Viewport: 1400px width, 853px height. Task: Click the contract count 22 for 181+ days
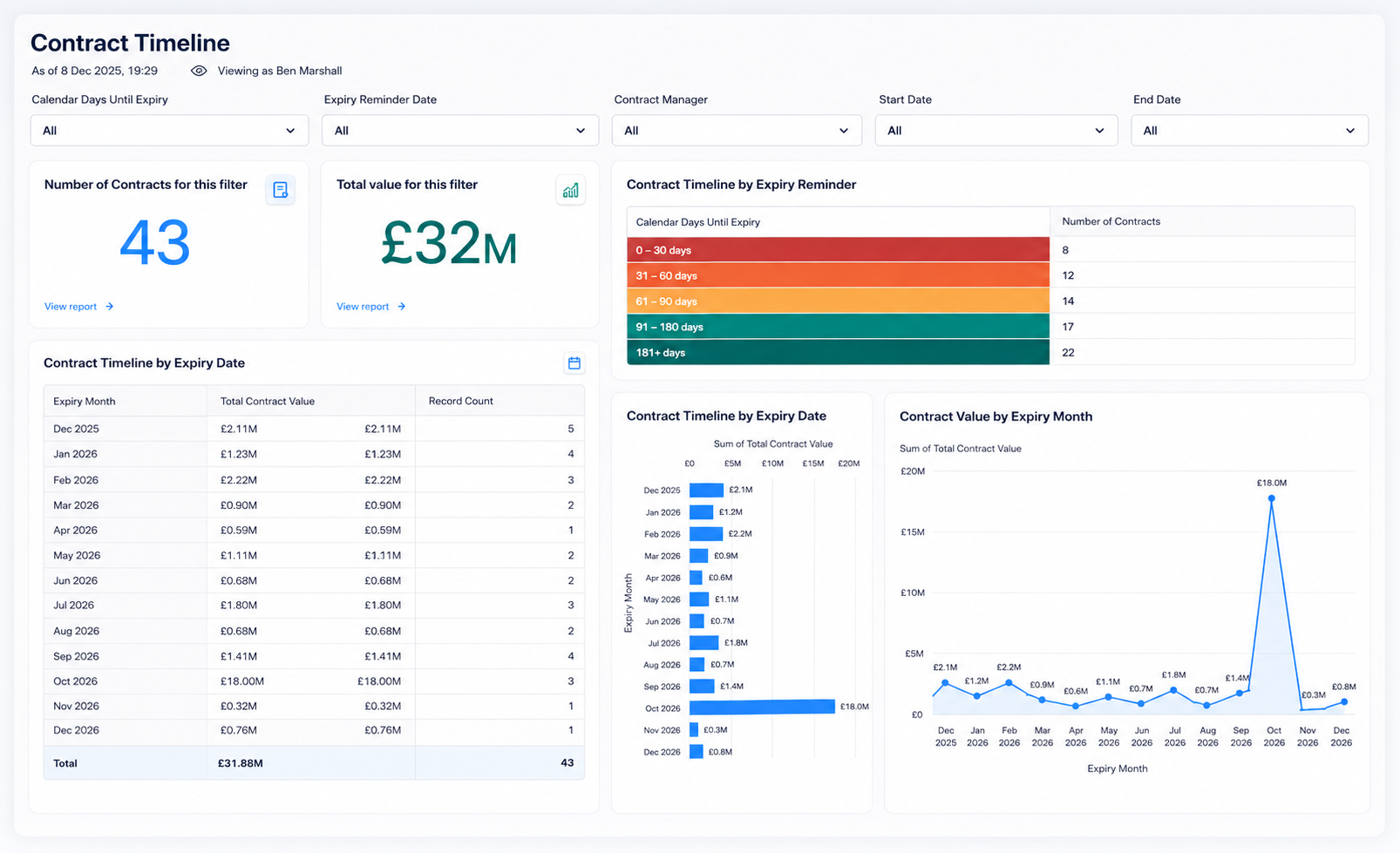[x=1068, y=353]
